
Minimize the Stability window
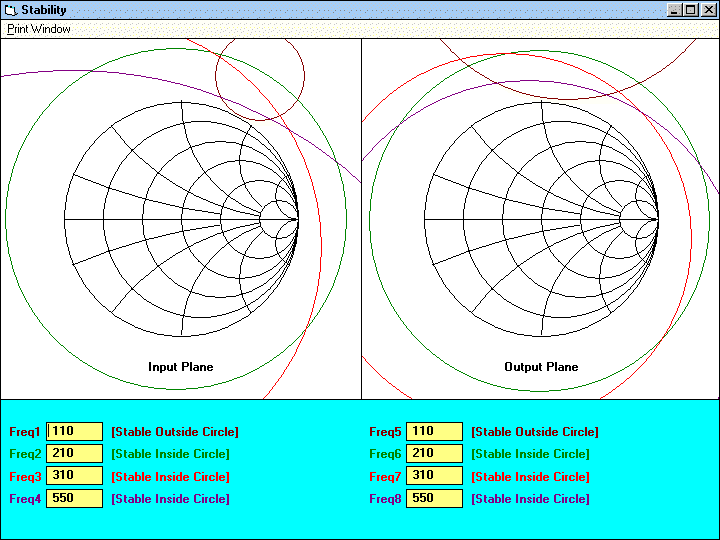click(675, 10)
